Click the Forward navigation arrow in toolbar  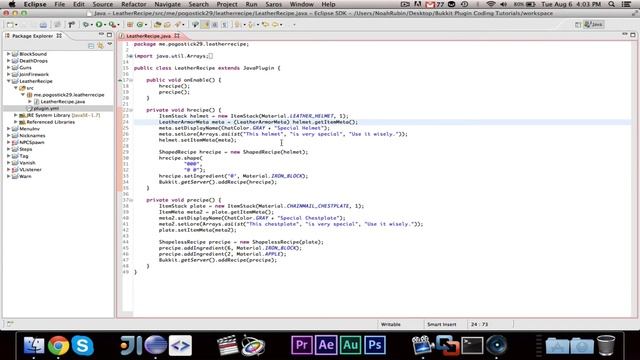click(276, 24)
